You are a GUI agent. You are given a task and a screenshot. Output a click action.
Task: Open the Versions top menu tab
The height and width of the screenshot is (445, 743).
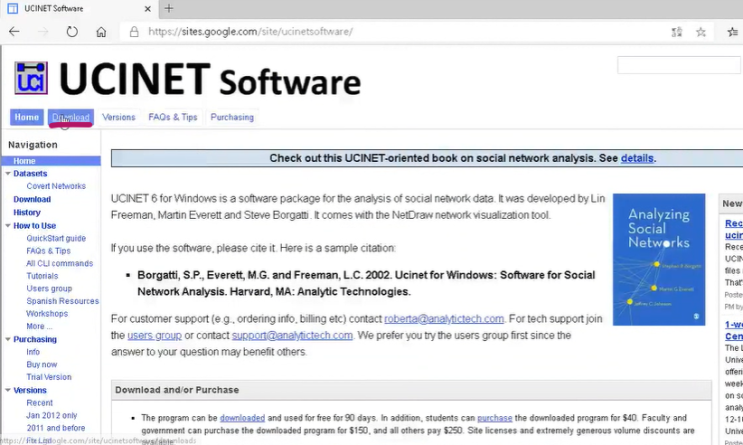pos(118,117)
